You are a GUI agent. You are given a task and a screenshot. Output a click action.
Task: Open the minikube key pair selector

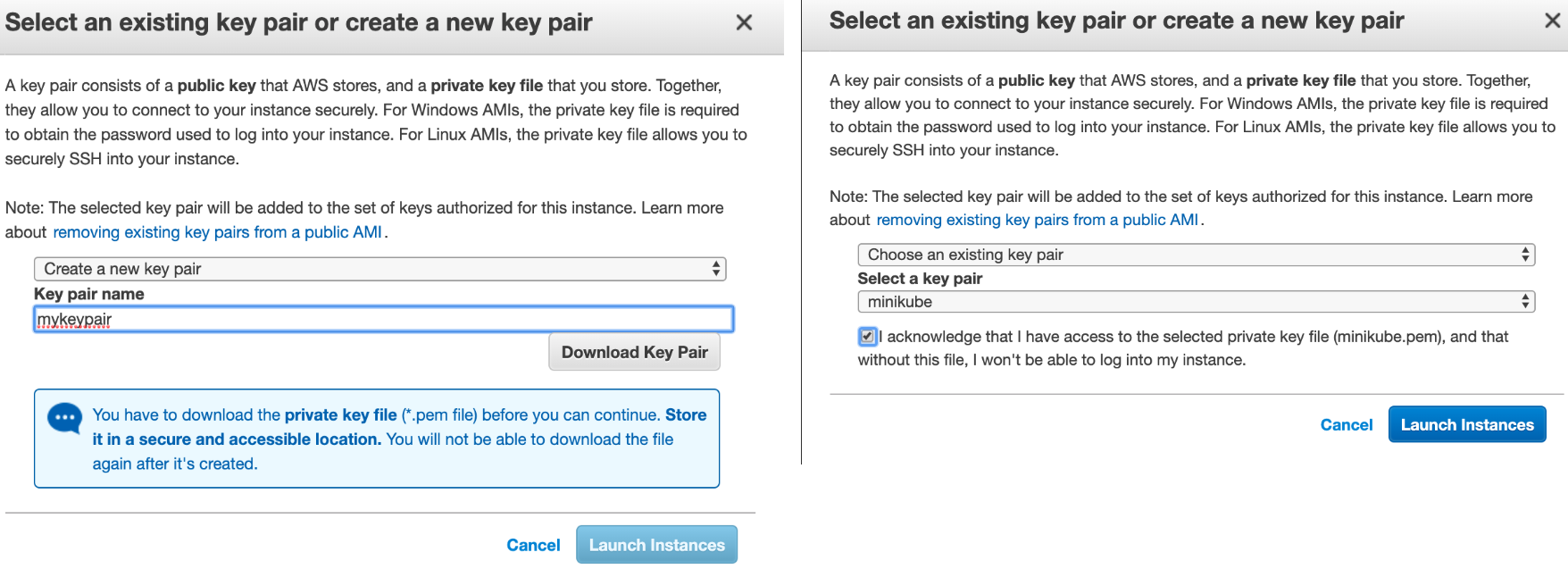[1197, 302]
